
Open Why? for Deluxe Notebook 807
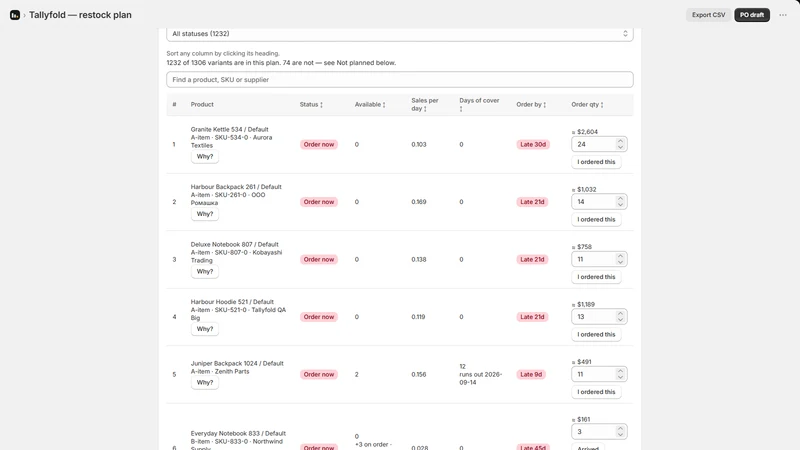point(205,272)
